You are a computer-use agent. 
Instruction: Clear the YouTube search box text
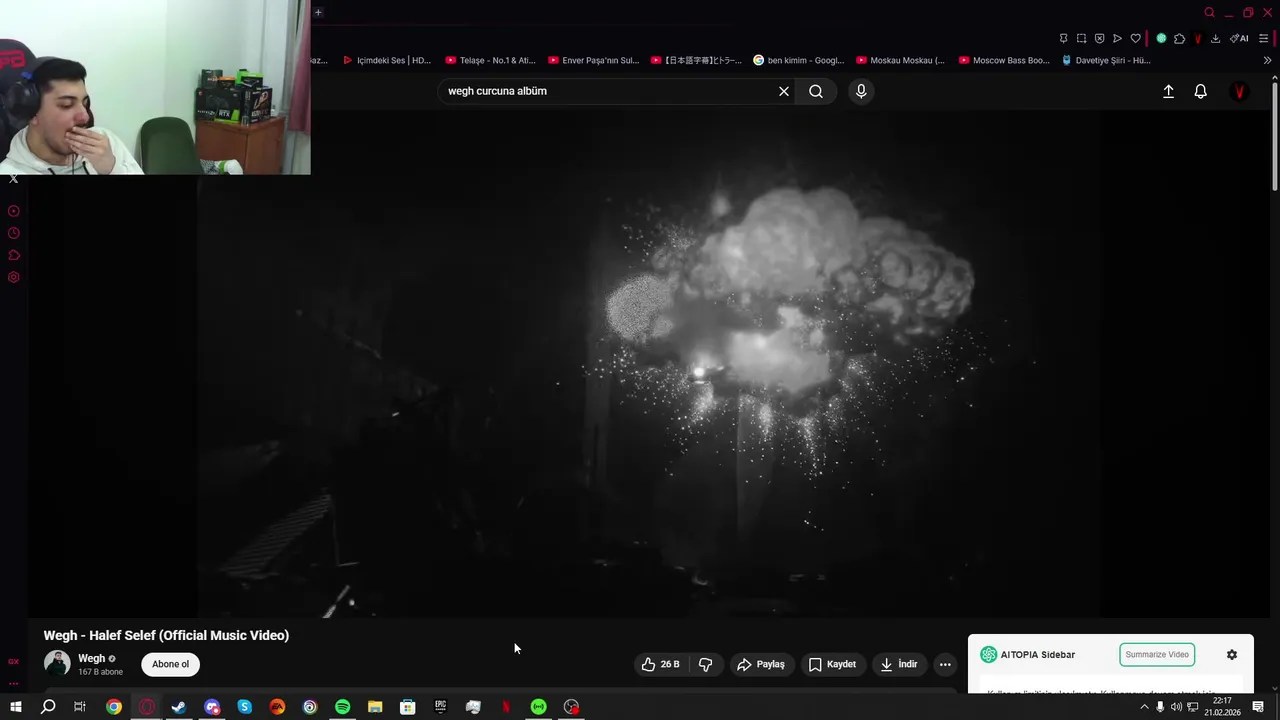(x=784, y=91)
